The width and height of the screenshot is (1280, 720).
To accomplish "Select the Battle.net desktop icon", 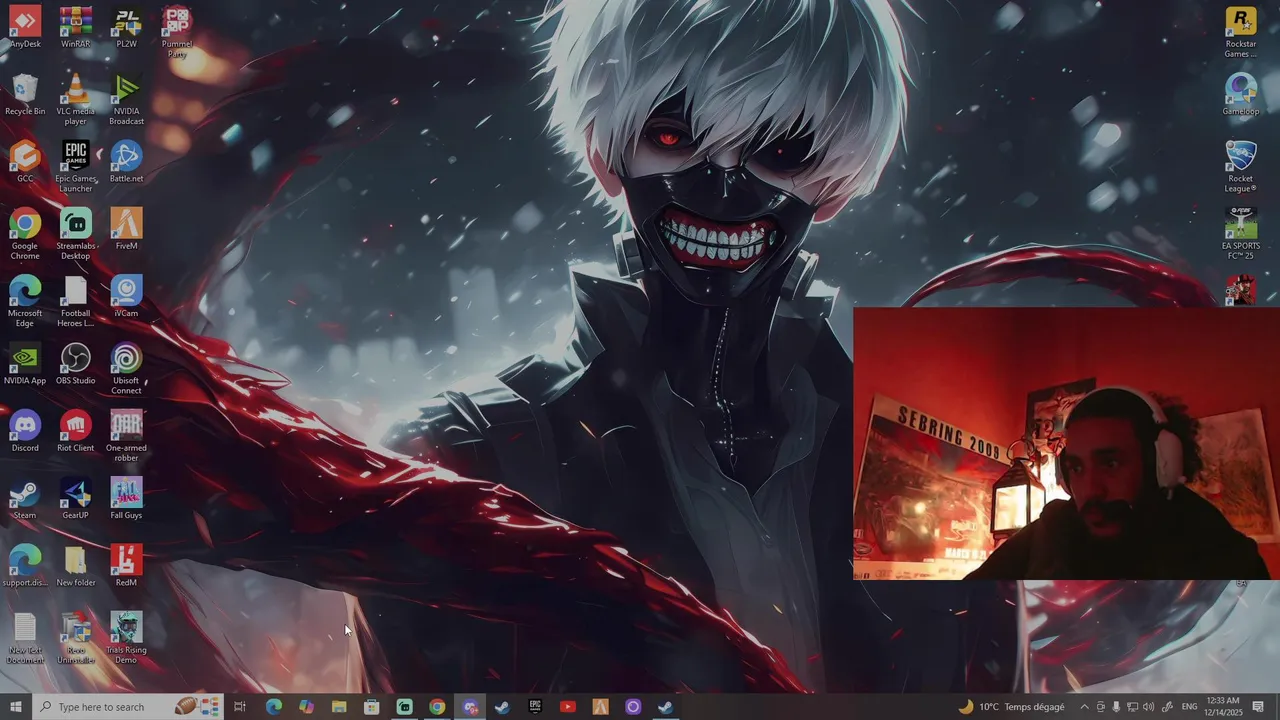I will pos(126,161).
